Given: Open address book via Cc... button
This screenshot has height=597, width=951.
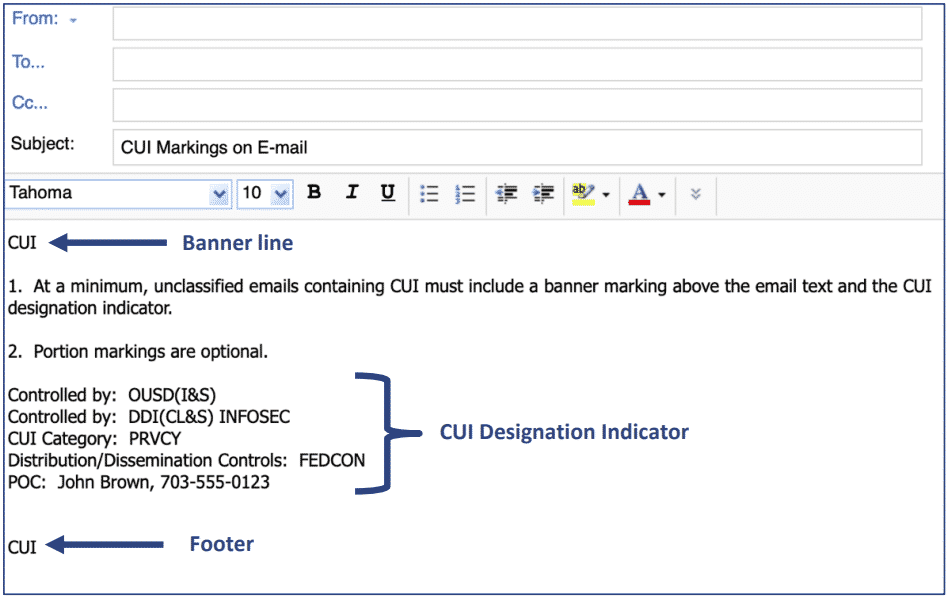Looking at the screenshot, I should click(x=30, y=103).
